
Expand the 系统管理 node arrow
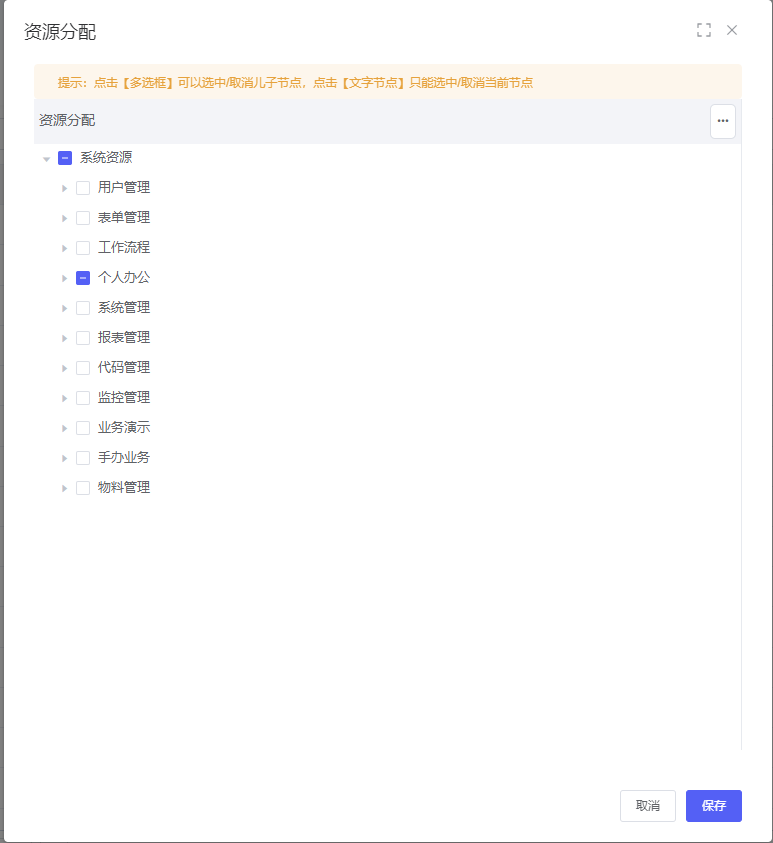64,308
